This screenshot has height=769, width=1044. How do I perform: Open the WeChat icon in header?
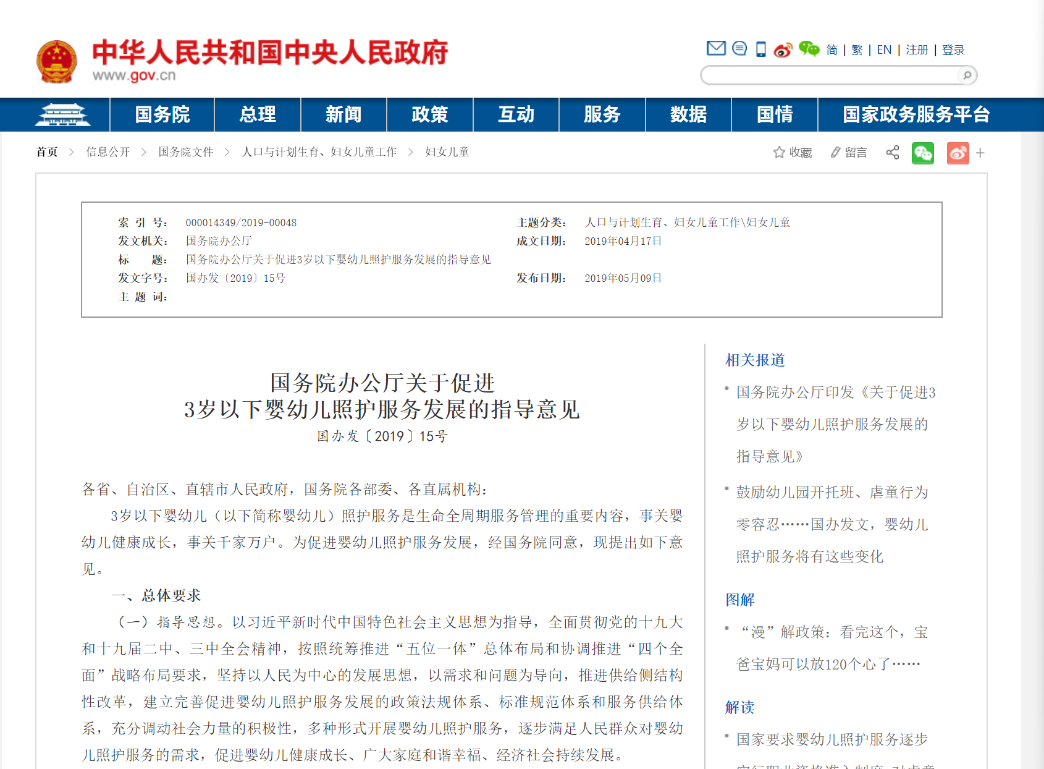(809, 49)
